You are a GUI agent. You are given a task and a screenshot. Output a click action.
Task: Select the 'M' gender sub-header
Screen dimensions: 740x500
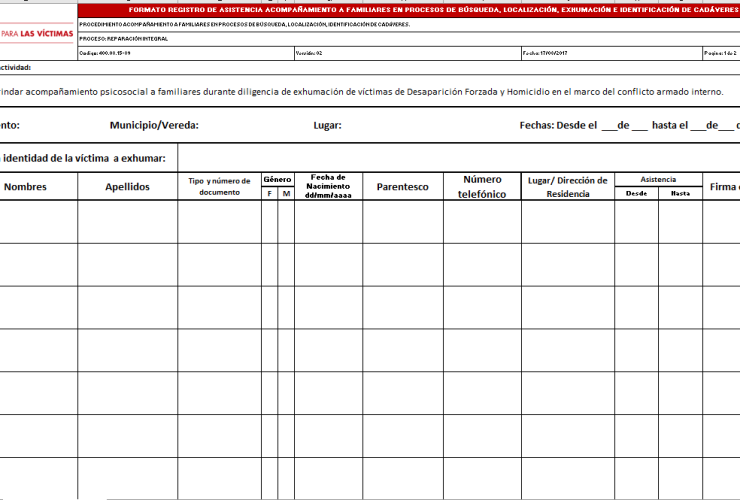click(286, 193)
